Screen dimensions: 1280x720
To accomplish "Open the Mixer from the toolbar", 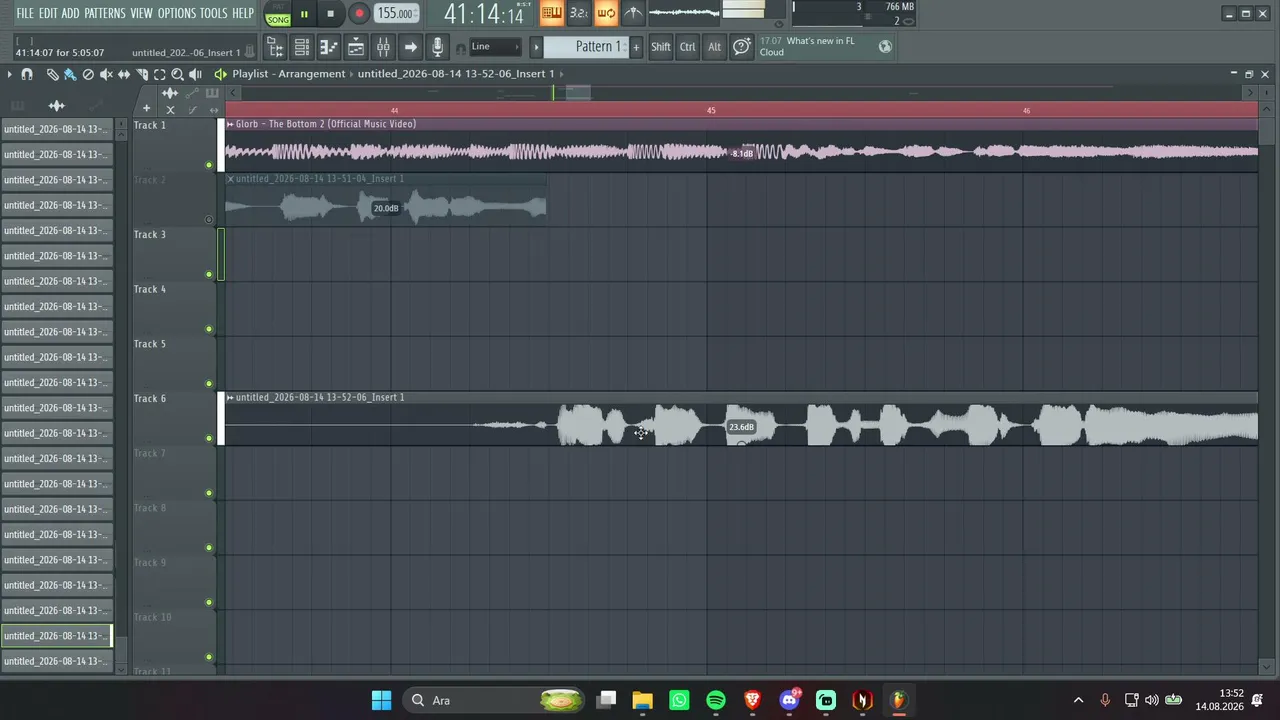I will (x=383, y=47).
